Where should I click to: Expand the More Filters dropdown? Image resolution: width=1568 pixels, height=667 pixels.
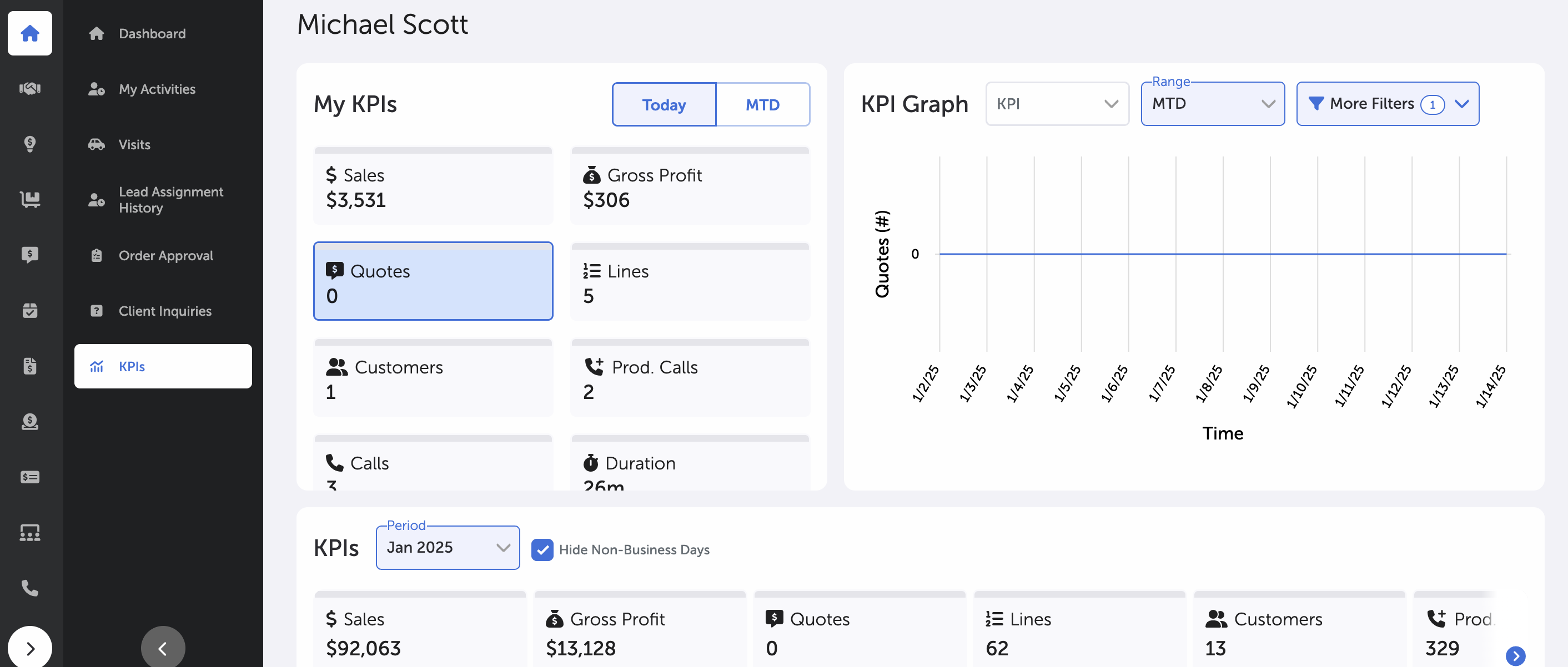1387,104
